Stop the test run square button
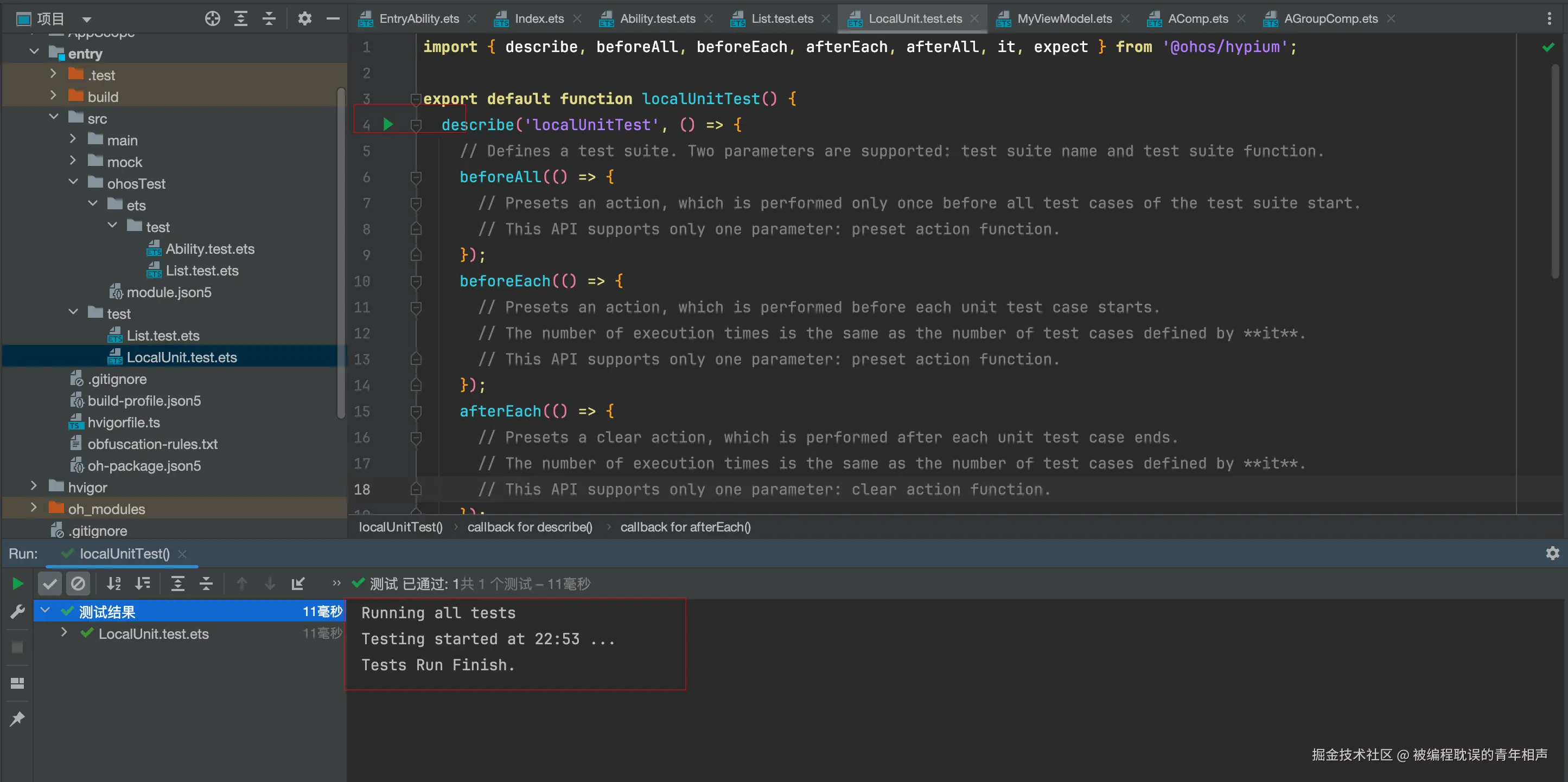Viewport: 1568px width, 782px height. click(18, 648)
